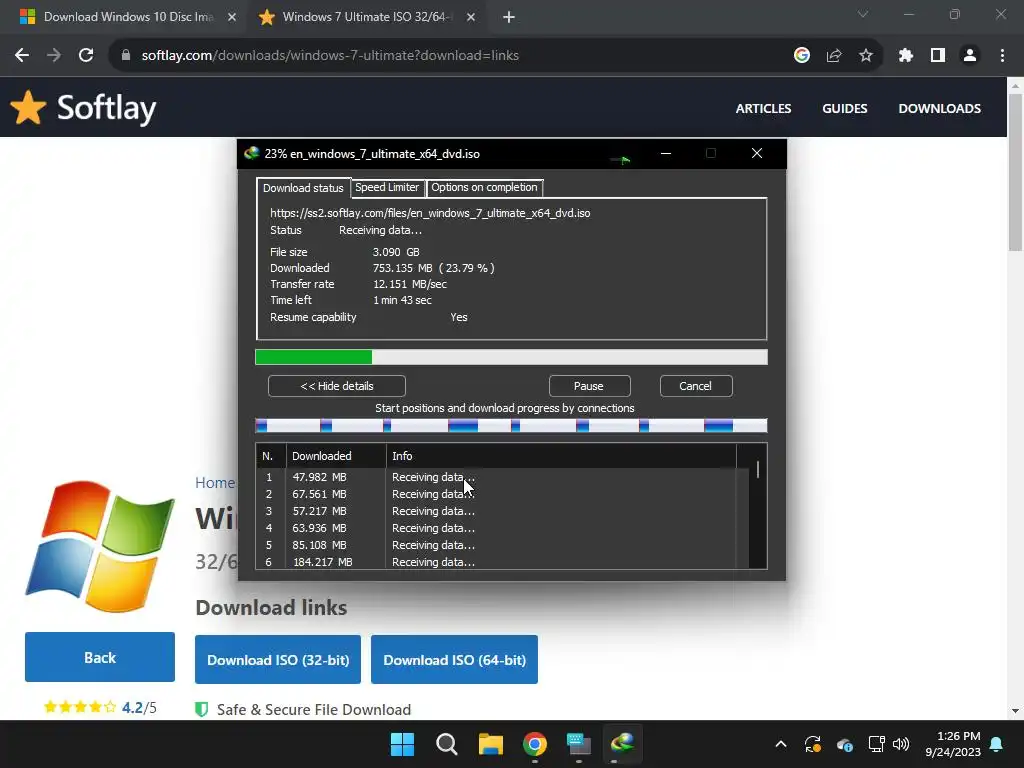This screenshot has height=768, width=1024.
Task: Click the N. column header
Action: [271, 456]
